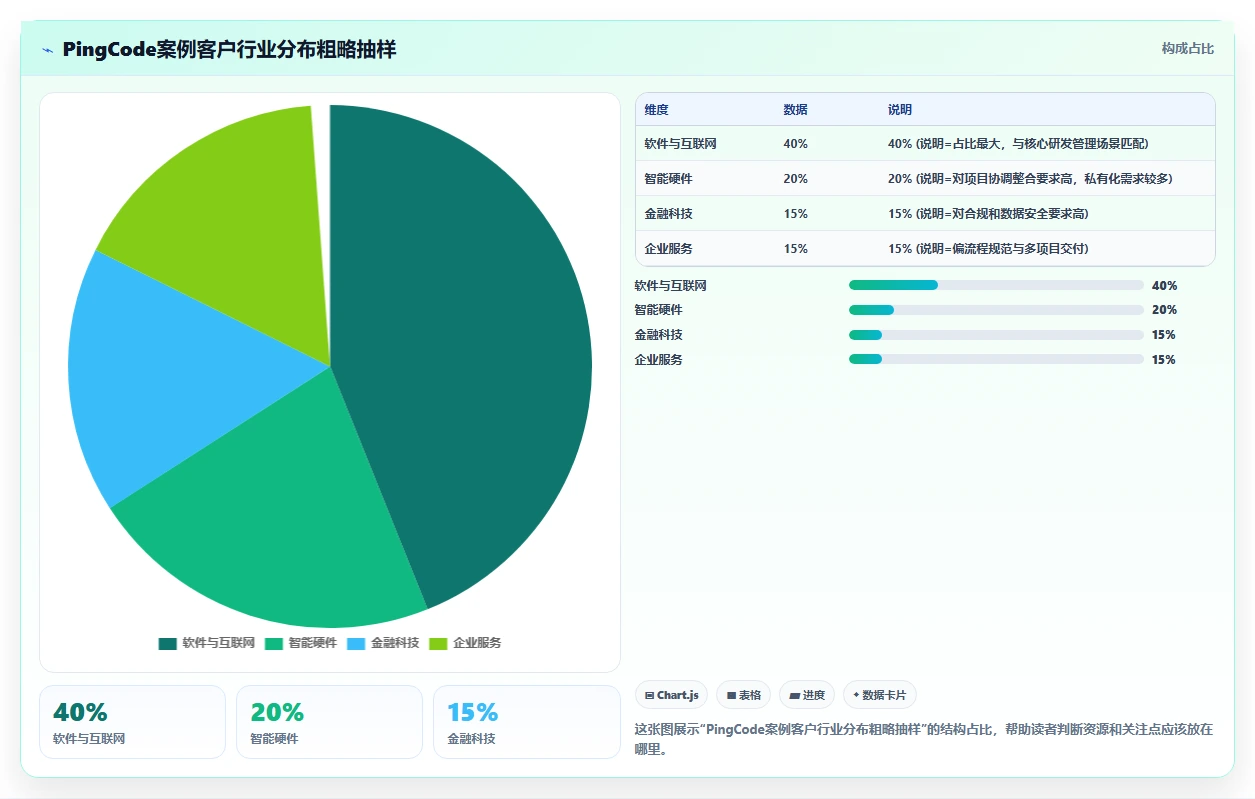
Task: Select the 进度 tag chip
Action: click(807, 695)
